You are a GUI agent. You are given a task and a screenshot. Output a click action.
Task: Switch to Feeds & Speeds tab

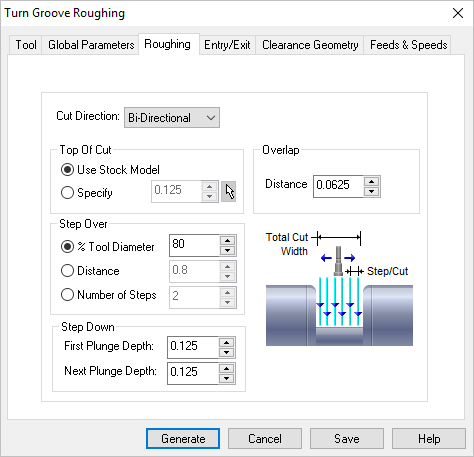[408, 45]
